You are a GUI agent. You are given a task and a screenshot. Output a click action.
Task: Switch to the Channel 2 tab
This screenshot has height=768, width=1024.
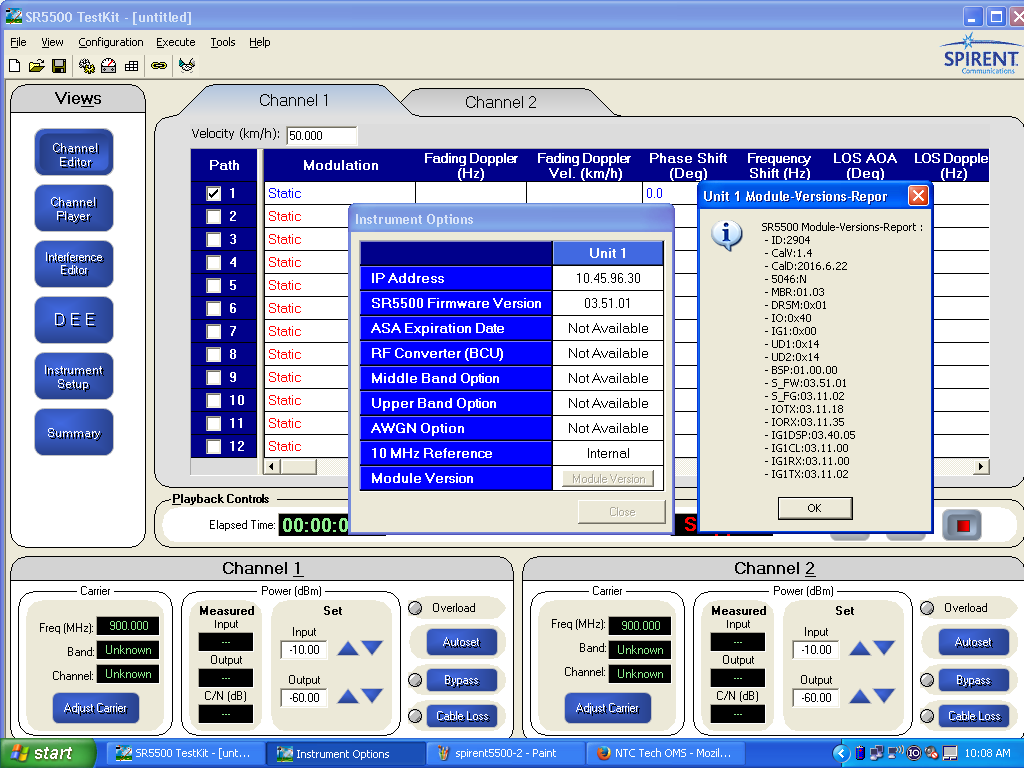click(x=500, y=102)
